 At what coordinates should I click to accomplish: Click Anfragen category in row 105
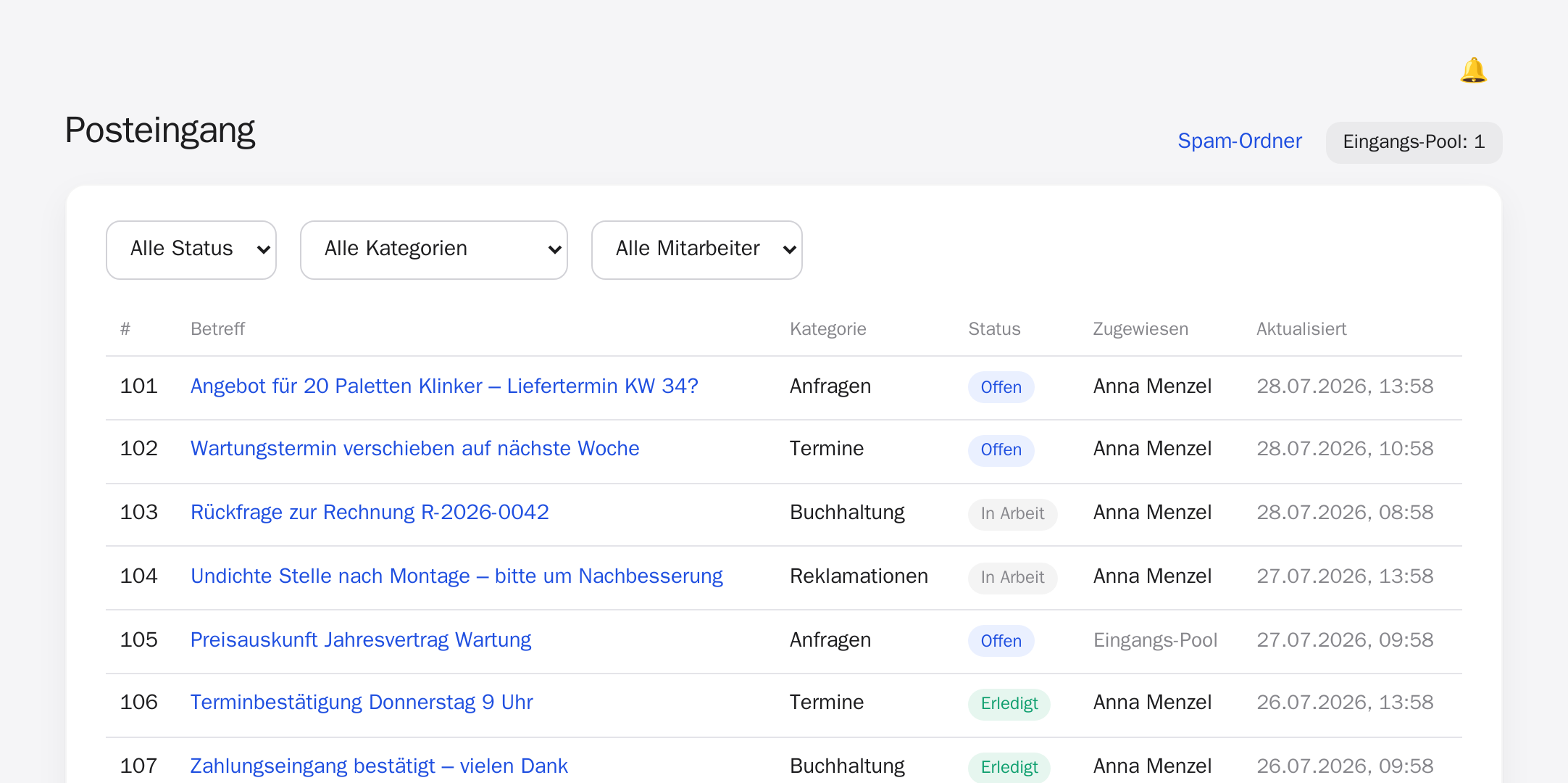pyautogui.click(x=830, y=640)
